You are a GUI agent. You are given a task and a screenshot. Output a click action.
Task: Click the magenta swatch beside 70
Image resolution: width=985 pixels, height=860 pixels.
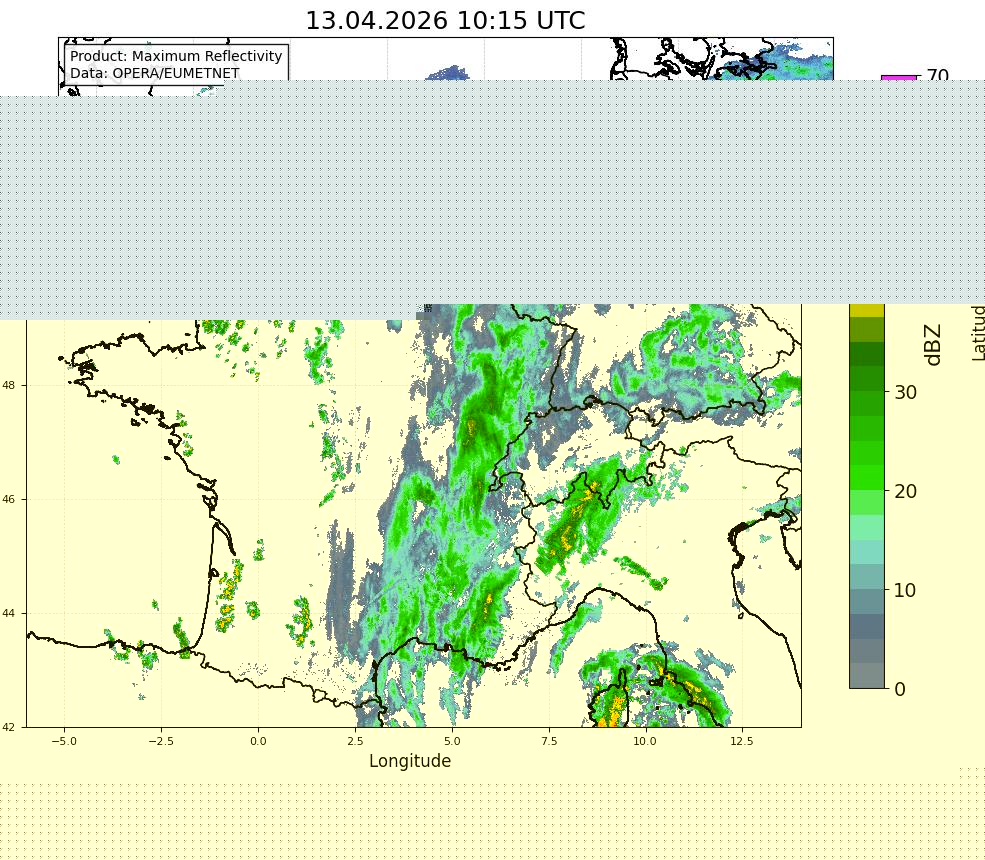coord(899,78)
